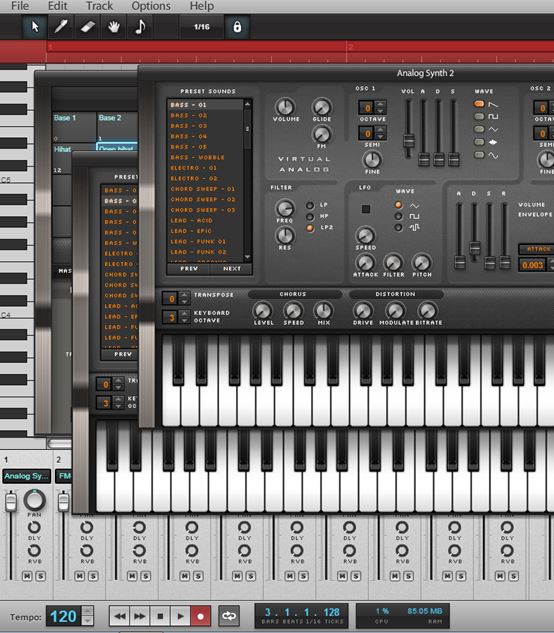Click the filter FREQ knob

[285, 208]
